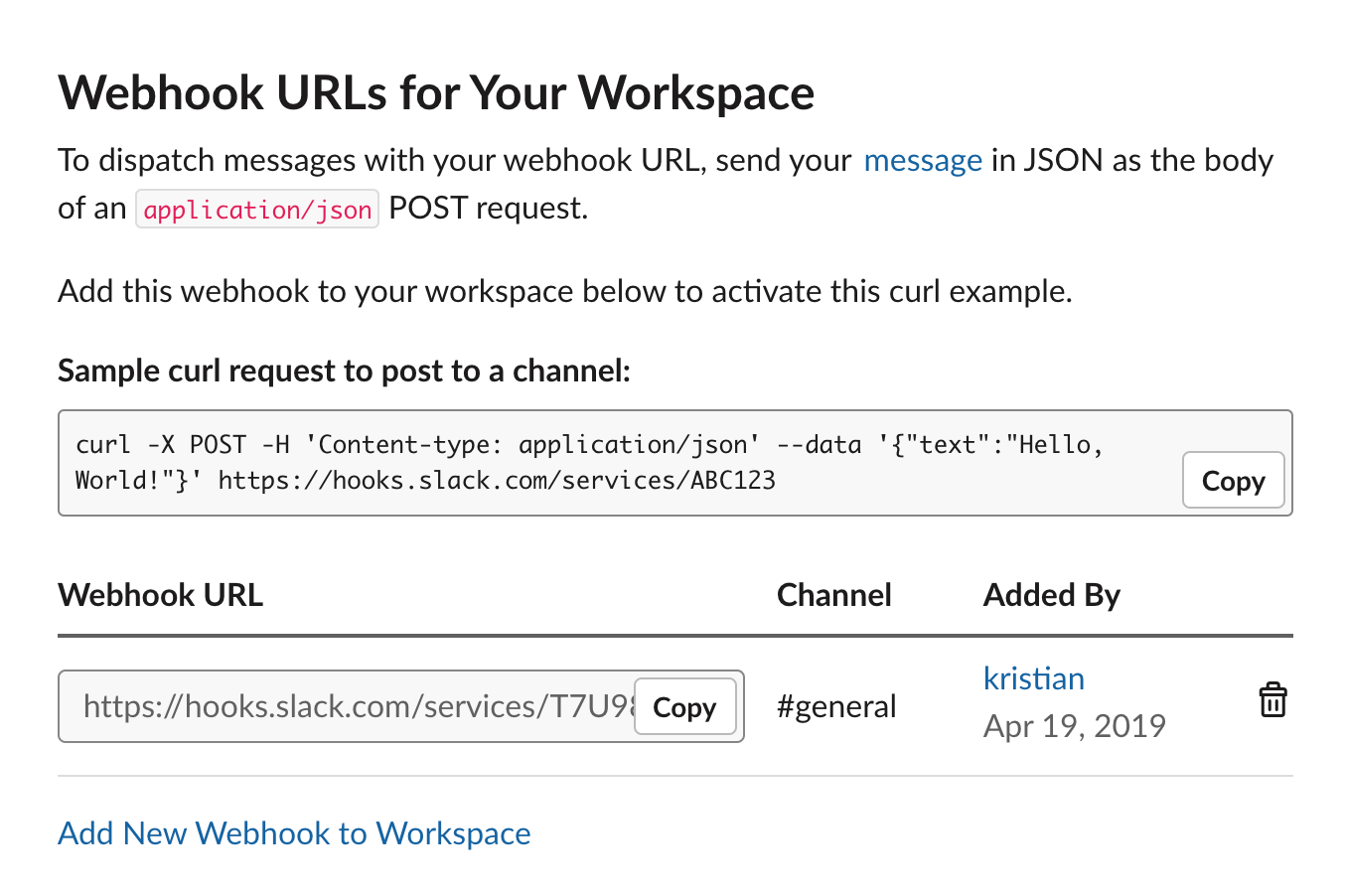Copy the webhook URL from the table

(684, 706)
